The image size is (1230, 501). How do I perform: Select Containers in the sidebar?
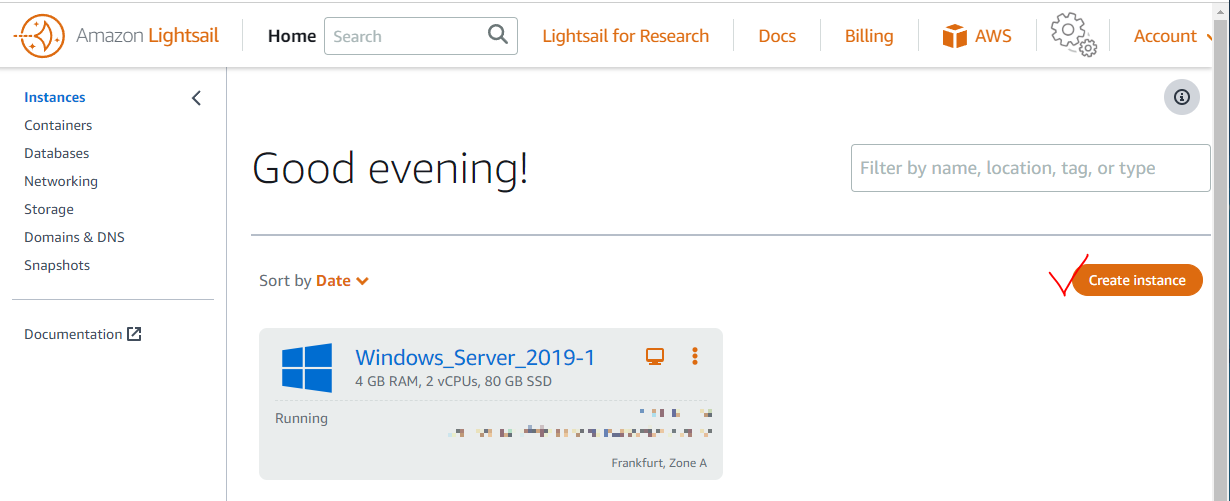pos(58,125)
